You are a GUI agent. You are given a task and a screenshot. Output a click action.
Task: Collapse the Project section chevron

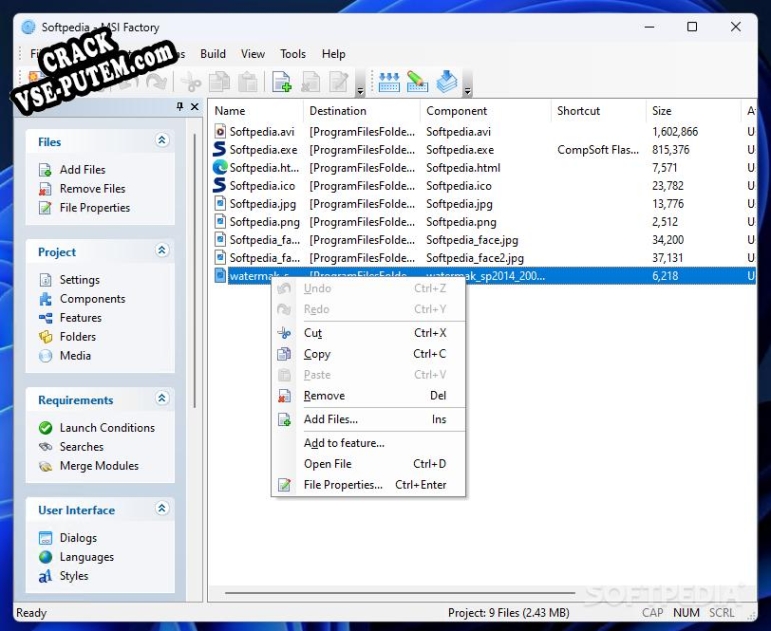162,251
